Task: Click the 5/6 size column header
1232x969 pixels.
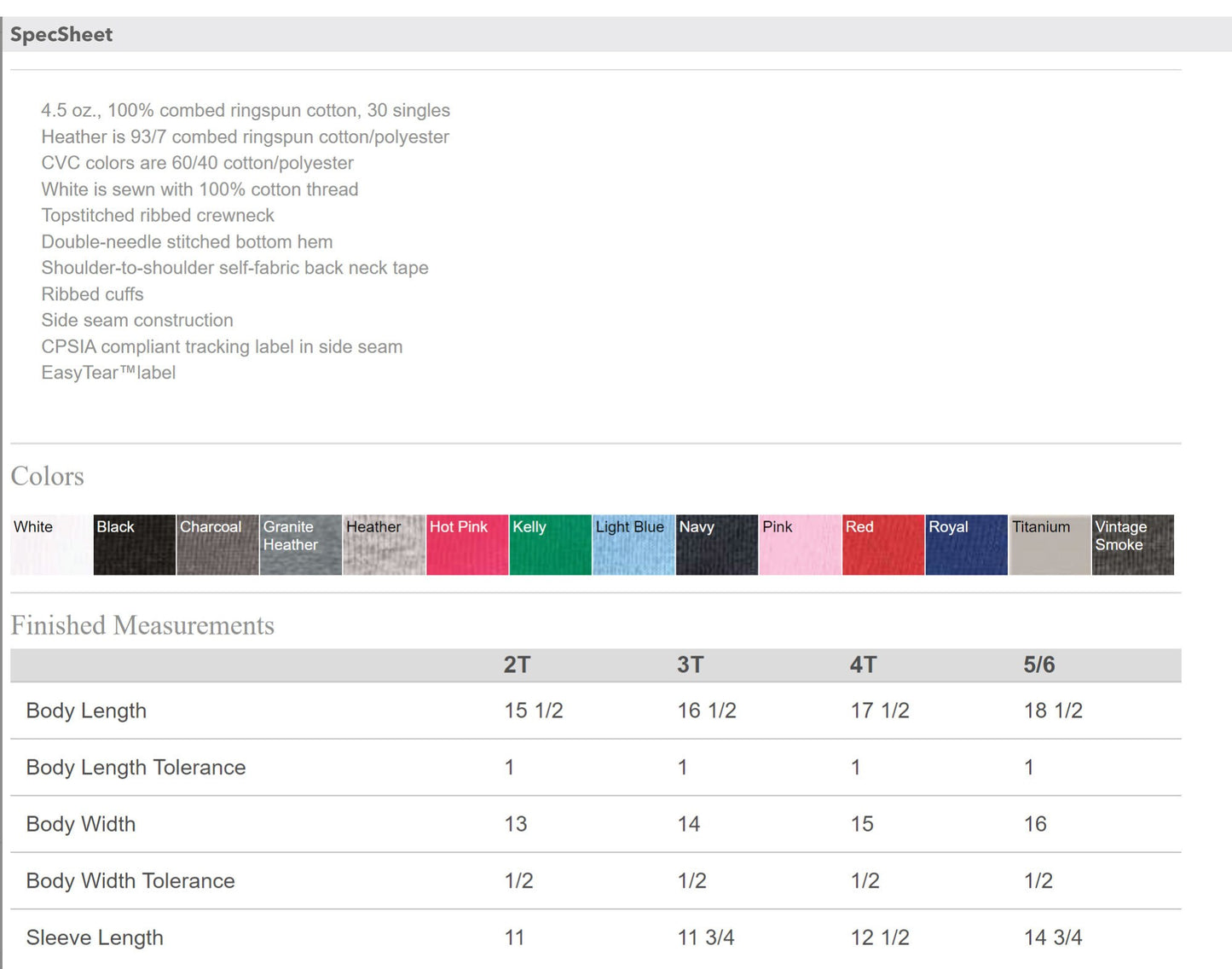Action: pyautogui.click(x=1038, y=664)
